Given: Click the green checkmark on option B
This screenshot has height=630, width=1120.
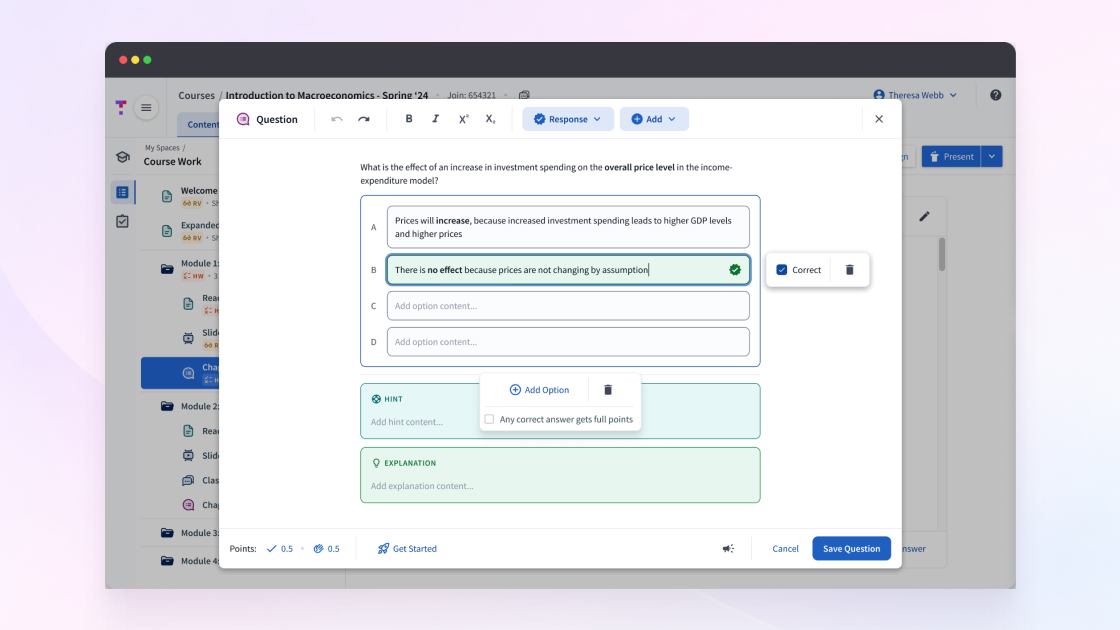Looking at the screenshot, I should tap(735, 269).
